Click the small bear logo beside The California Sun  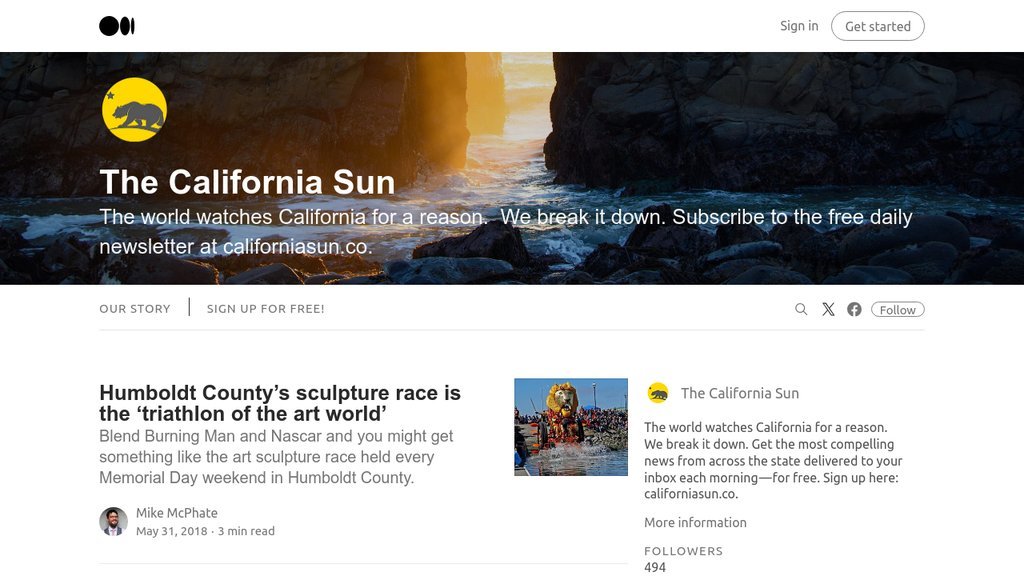tap(658, 393)
